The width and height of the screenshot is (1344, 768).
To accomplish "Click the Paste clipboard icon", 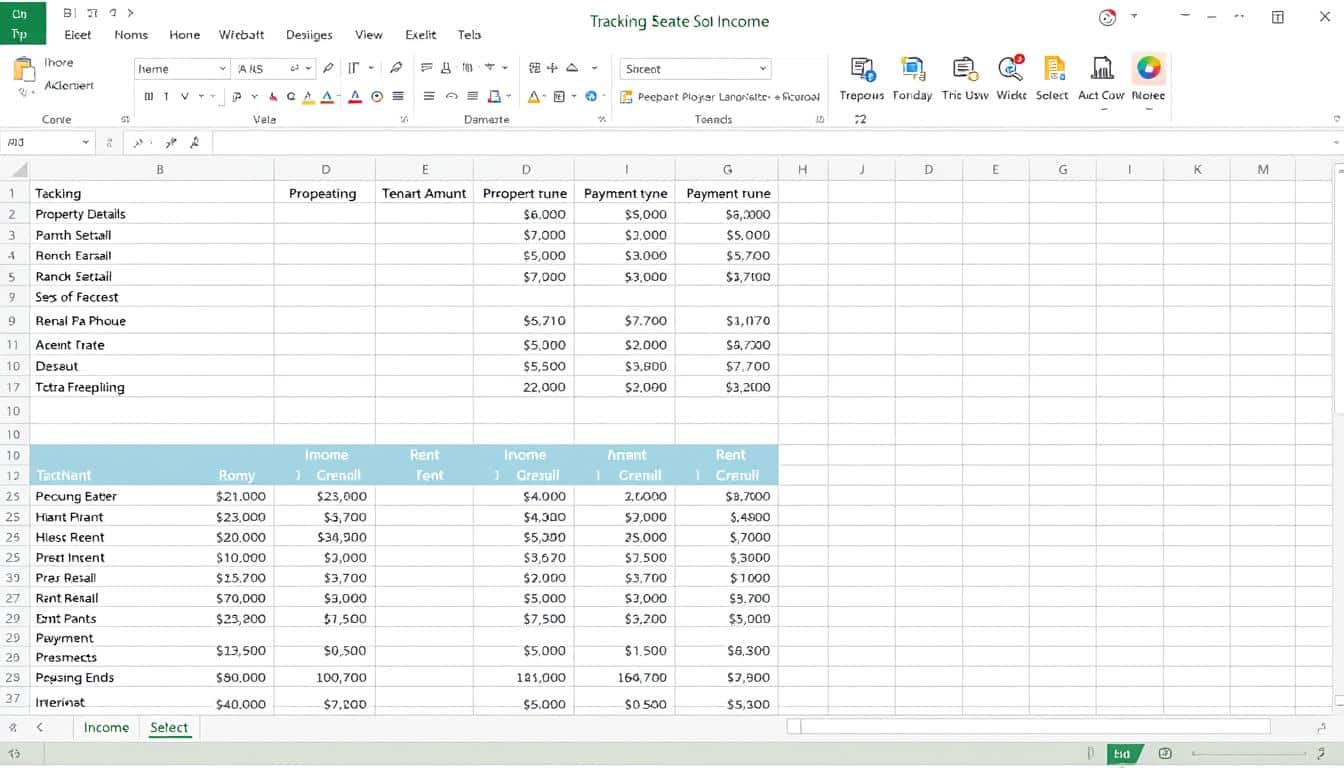I will click(x=23, y=70).
